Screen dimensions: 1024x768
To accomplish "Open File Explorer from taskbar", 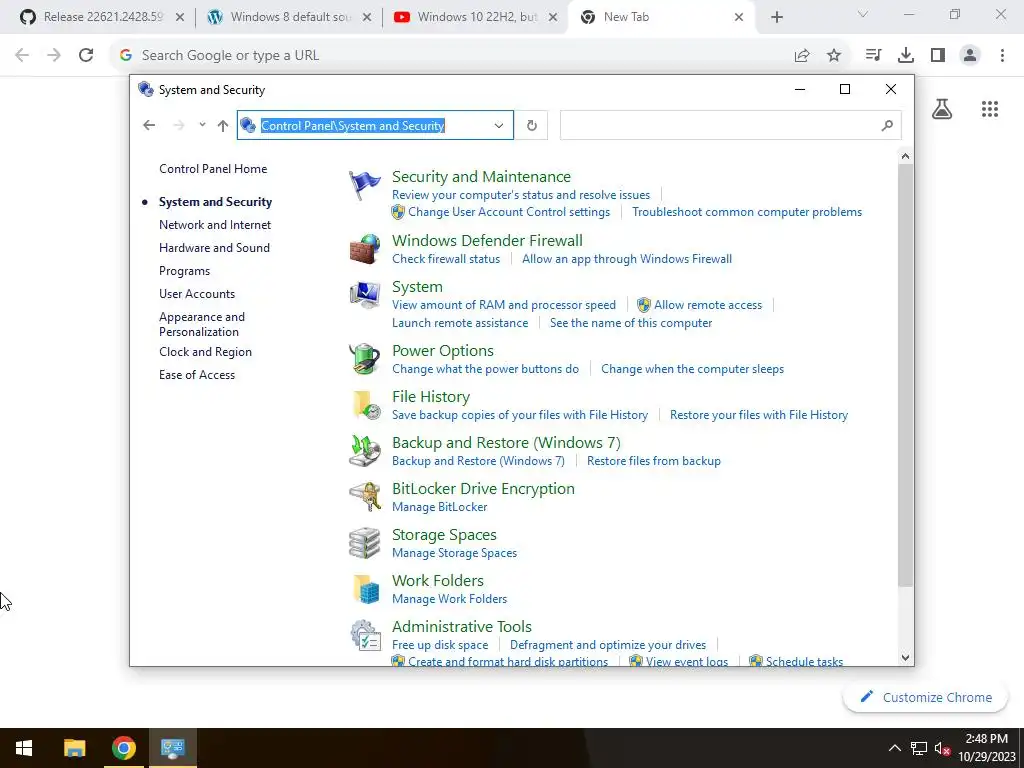I will tap(74, 748).
